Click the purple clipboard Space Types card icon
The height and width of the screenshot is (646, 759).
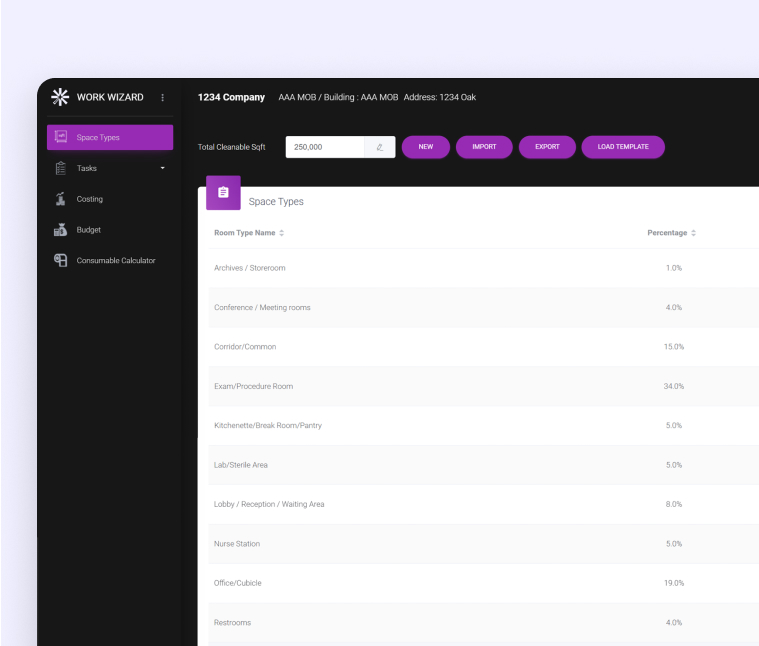[223, 193]
